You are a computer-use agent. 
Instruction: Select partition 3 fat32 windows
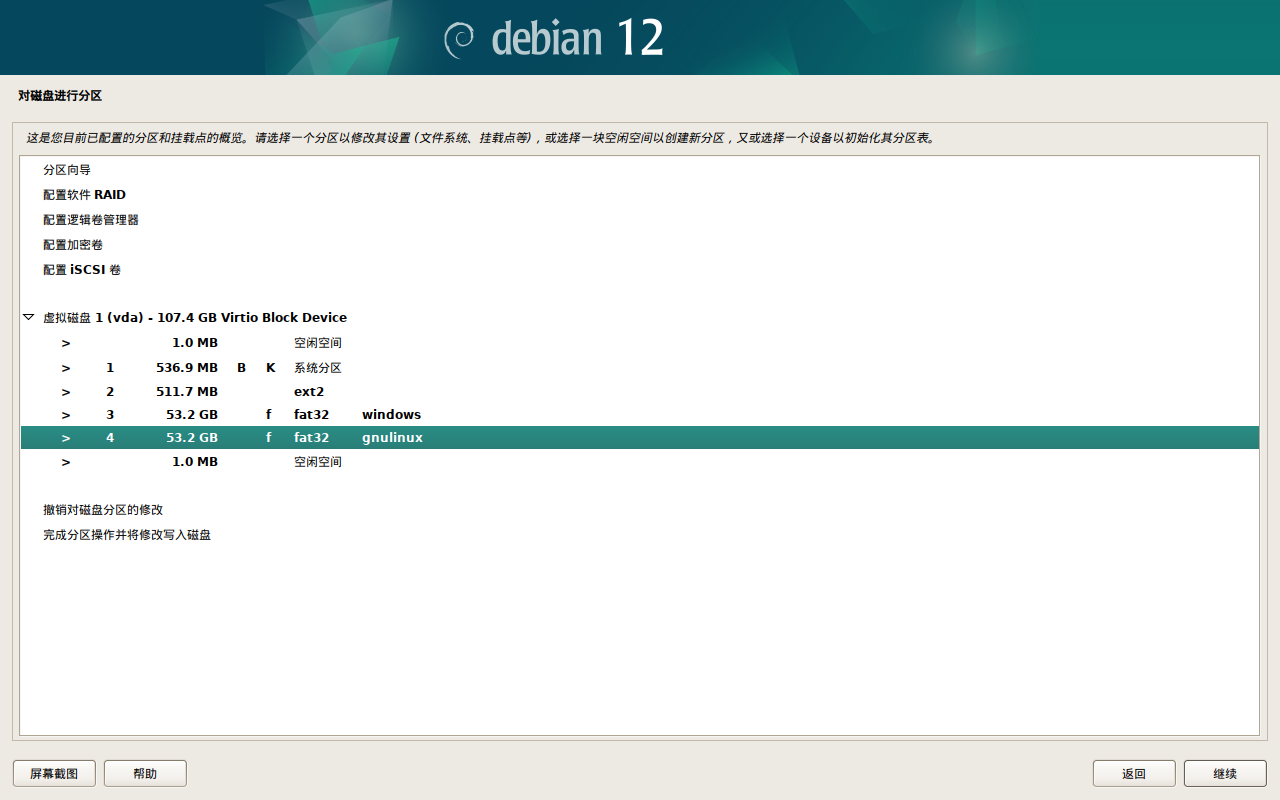[640, 415]
